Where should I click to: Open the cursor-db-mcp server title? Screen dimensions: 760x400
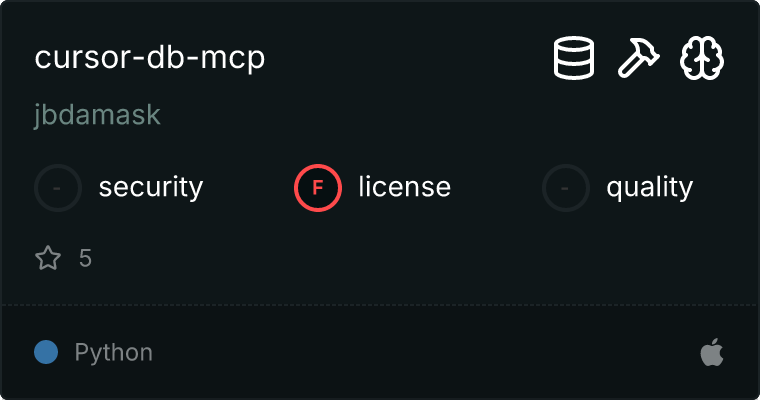tap(150, 58)
